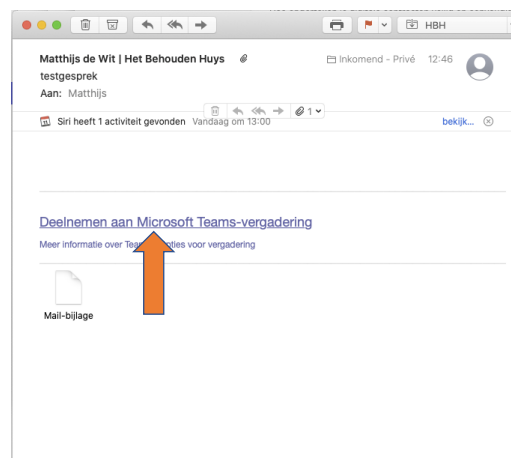Viewport: 511px width, 458px height.
Task: Click the sender name Matthijs de Wit
Action: pos(77,59)
